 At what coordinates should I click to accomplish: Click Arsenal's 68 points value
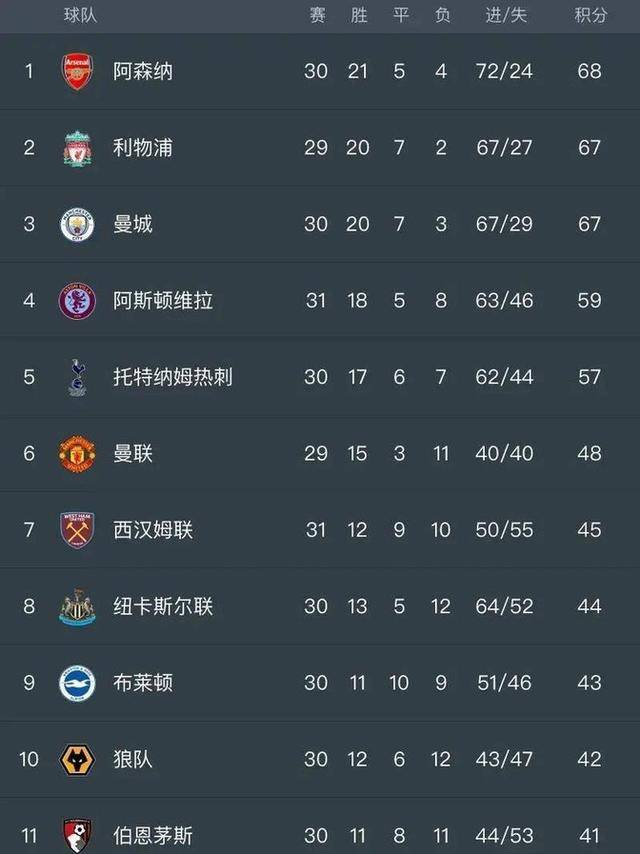(x=590, y=72)
